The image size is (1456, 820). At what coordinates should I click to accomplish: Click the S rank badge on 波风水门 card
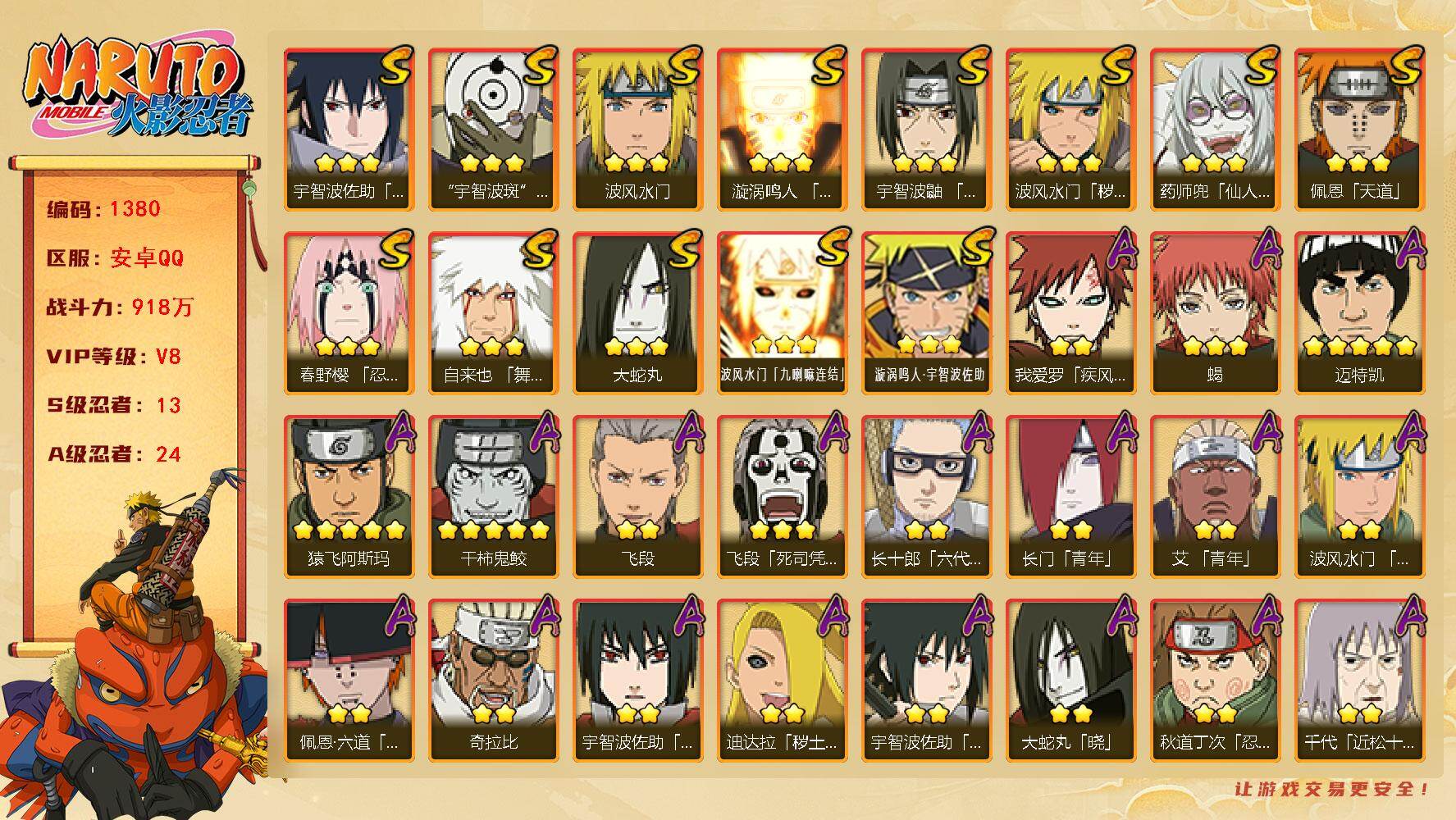(x=685, y=65)
